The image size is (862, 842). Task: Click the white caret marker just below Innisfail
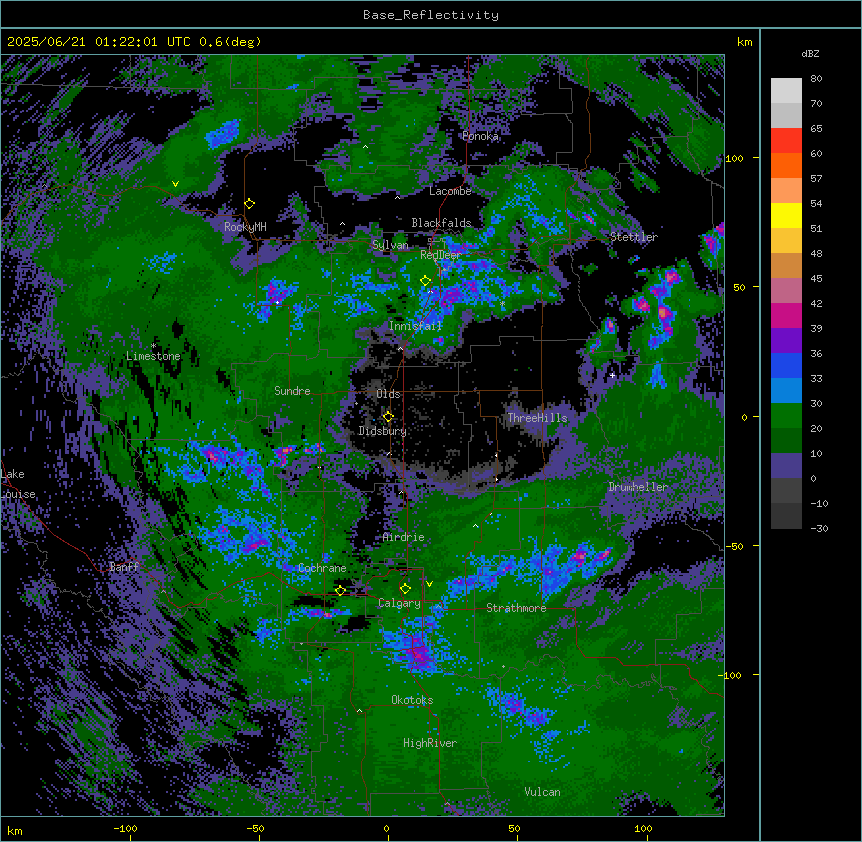click(x=400, y=348)
